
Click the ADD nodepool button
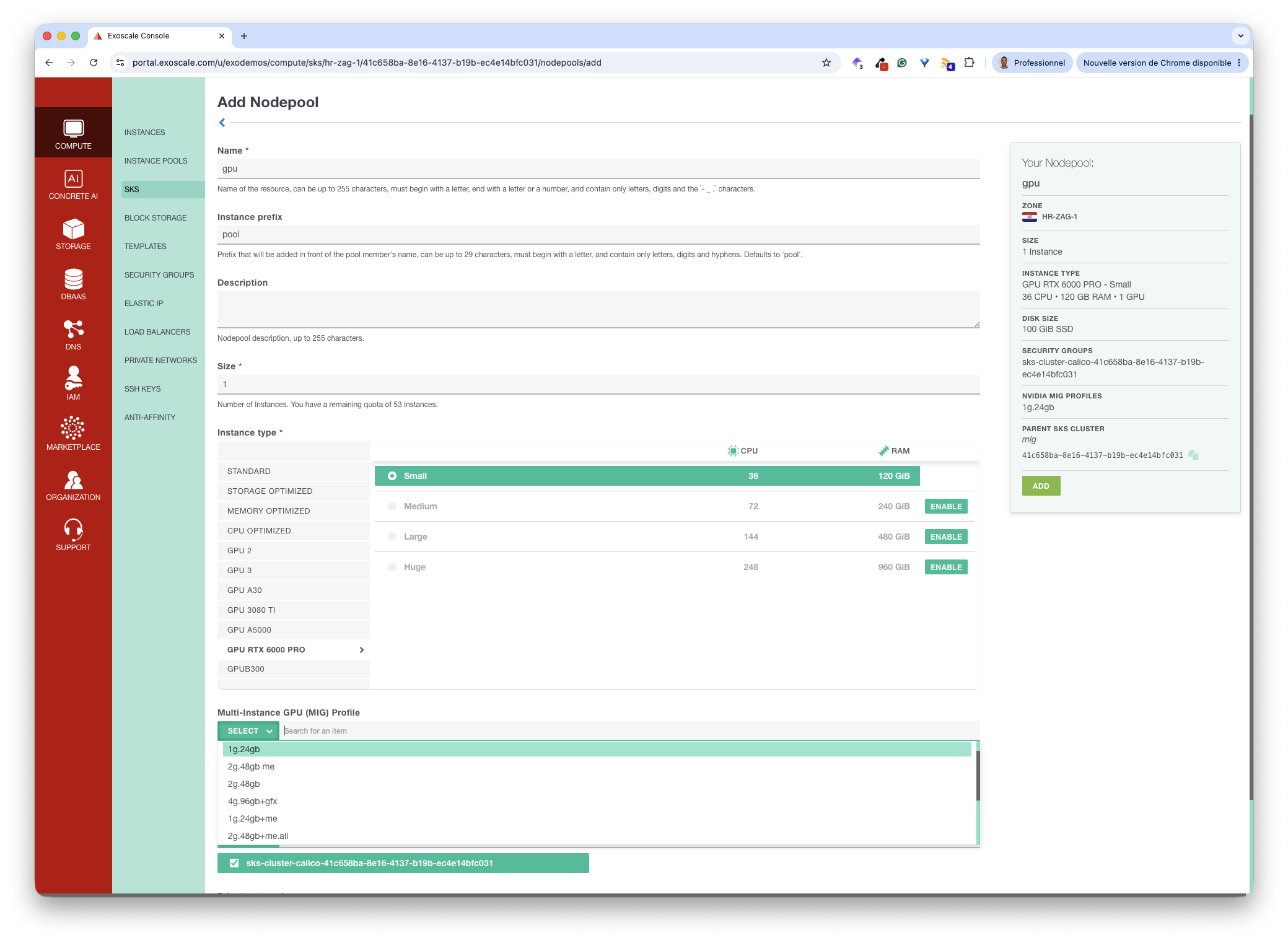point(1041,486)
